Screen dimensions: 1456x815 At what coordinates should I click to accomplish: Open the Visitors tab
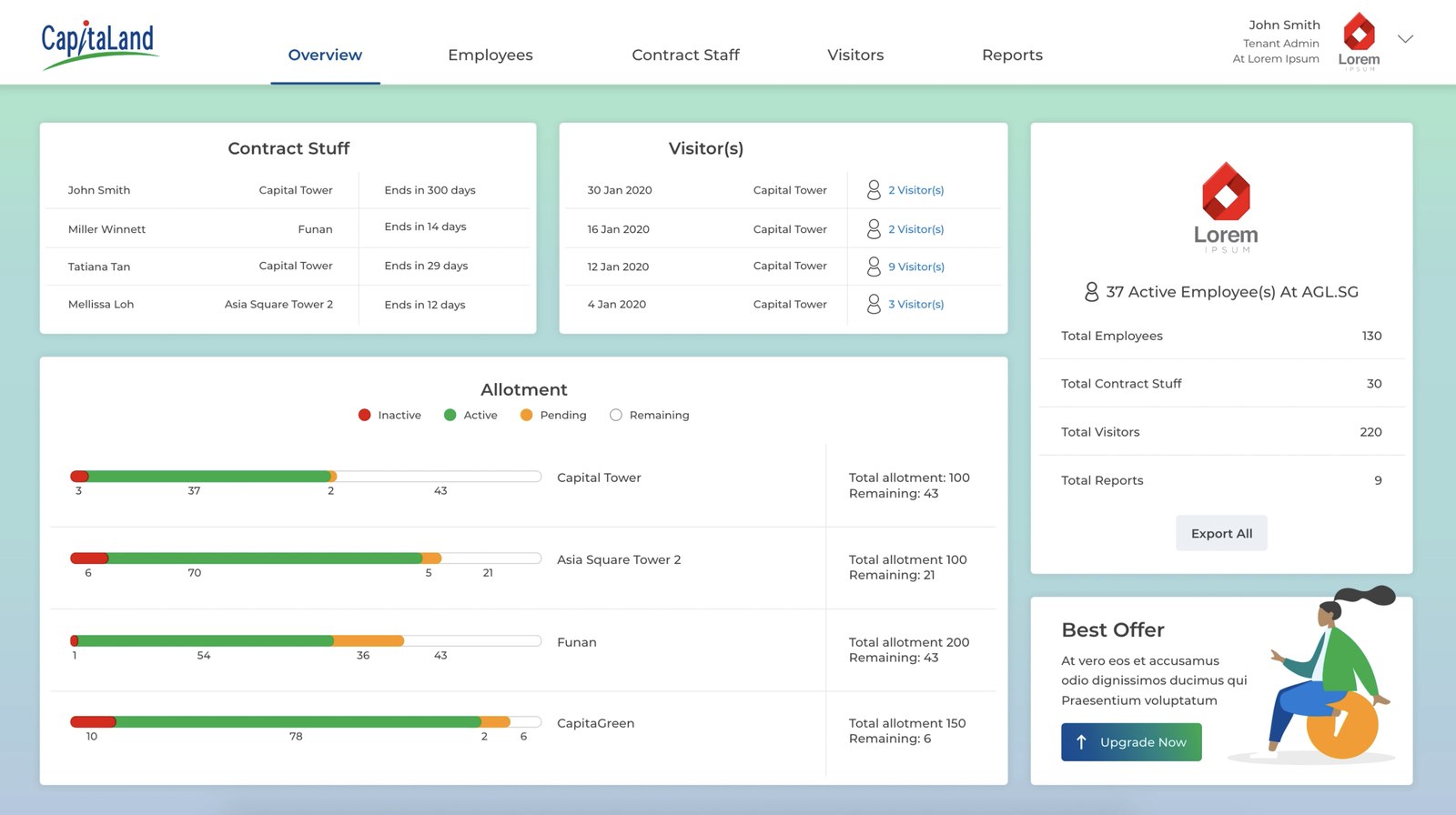[855, 55]
